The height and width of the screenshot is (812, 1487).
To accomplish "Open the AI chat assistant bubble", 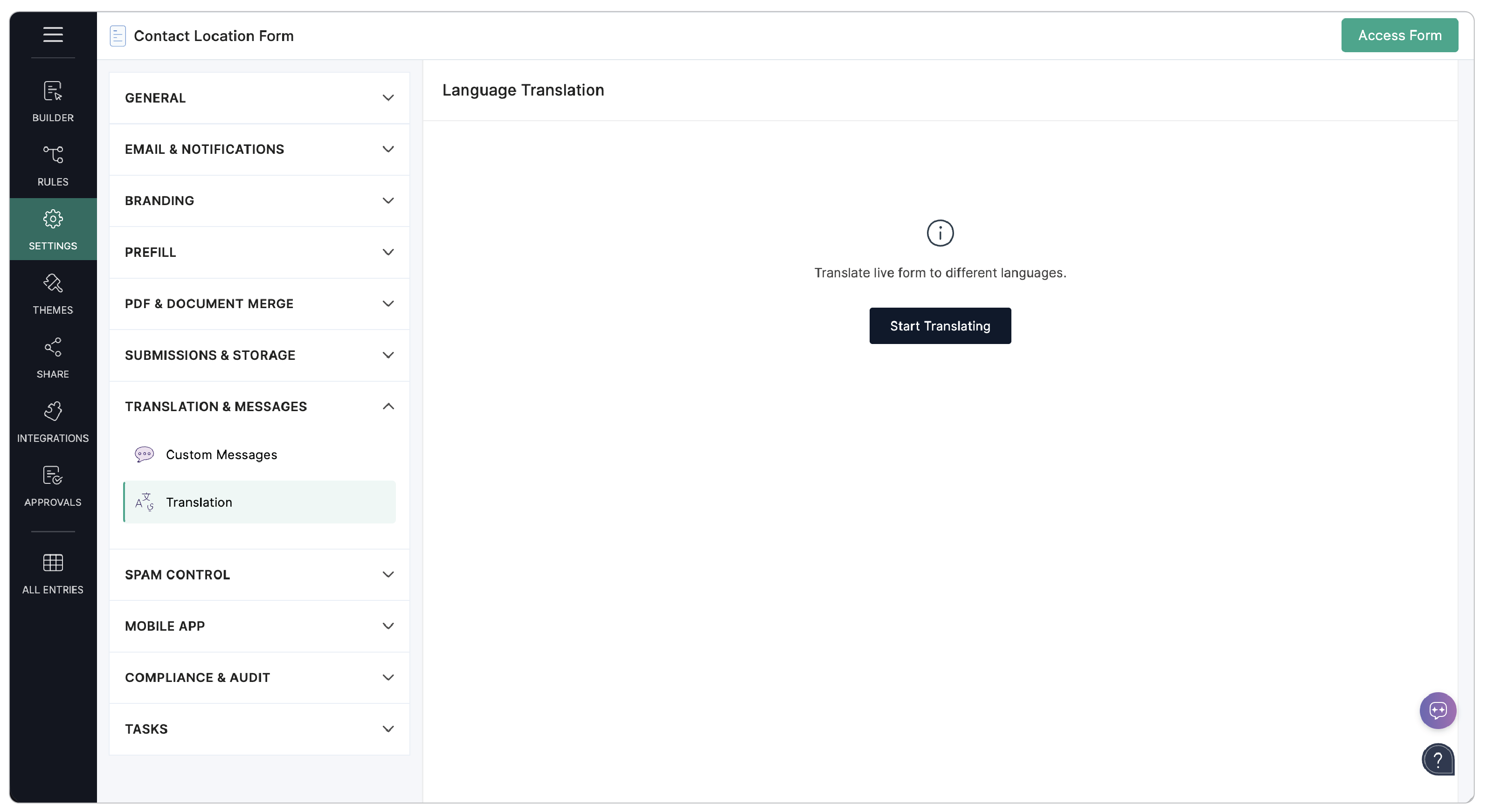I will pos(1437,710).
